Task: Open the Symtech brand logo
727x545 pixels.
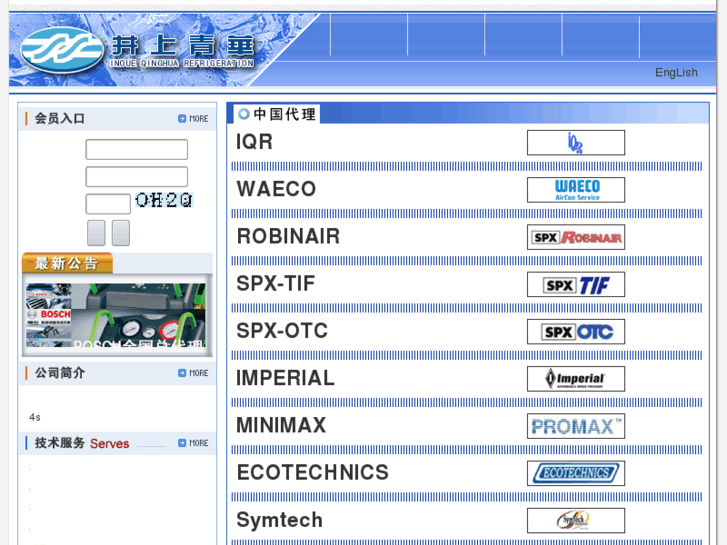Action: click(576, 520)
